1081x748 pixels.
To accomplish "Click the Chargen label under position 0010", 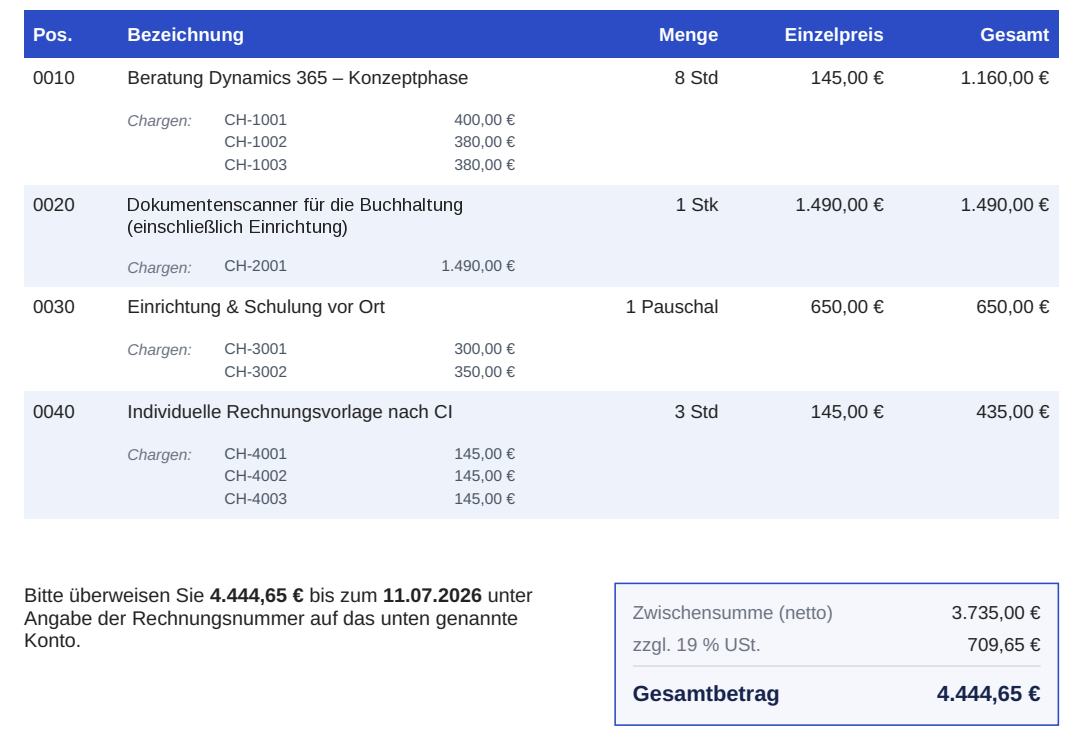I will 159,121.
